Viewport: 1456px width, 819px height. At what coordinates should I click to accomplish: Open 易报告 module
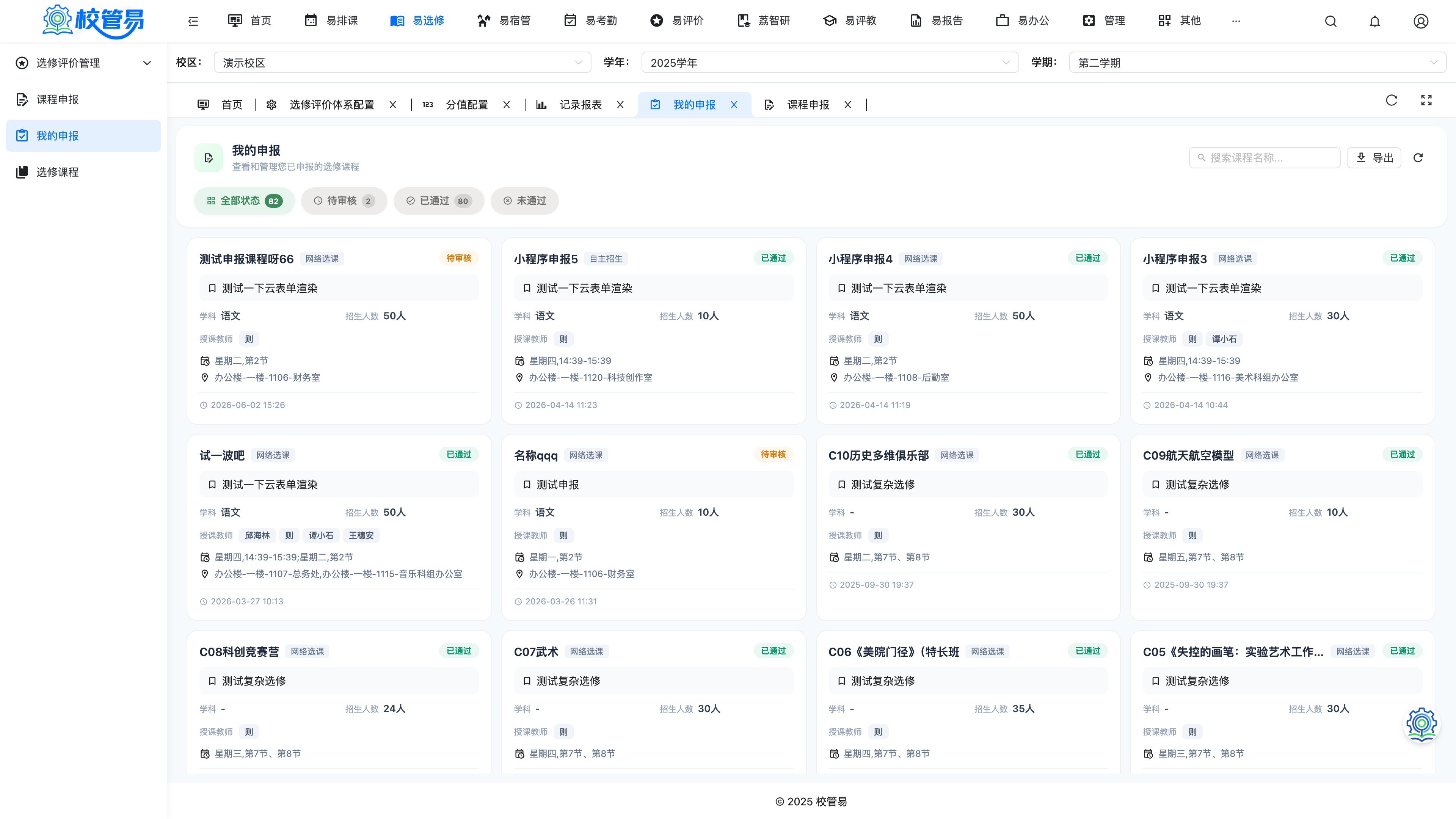coord(936,21)
